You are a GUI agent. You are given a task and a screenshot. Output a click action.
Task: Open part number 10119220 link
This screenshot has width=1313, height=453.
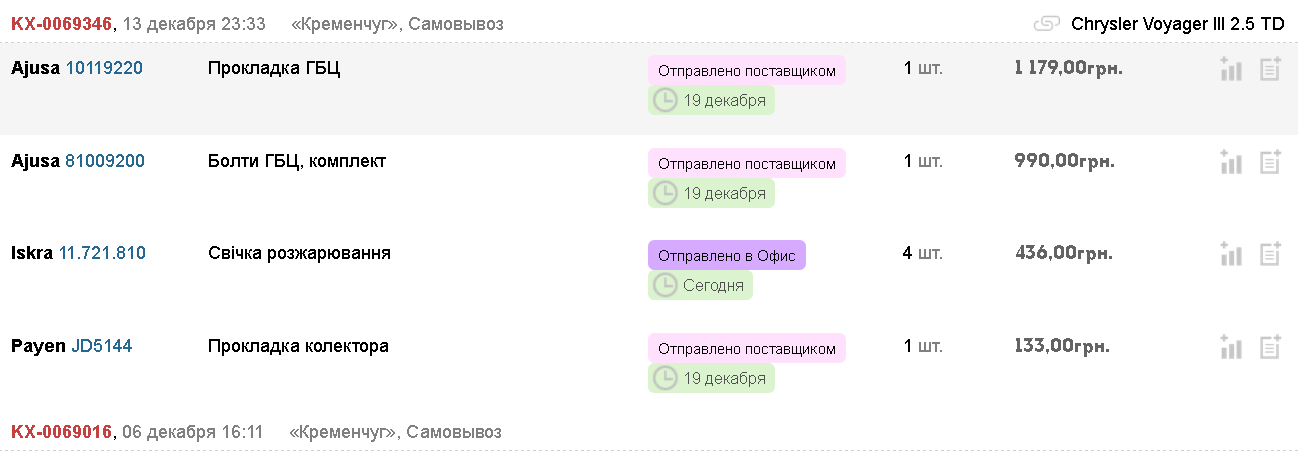(104, 69)
